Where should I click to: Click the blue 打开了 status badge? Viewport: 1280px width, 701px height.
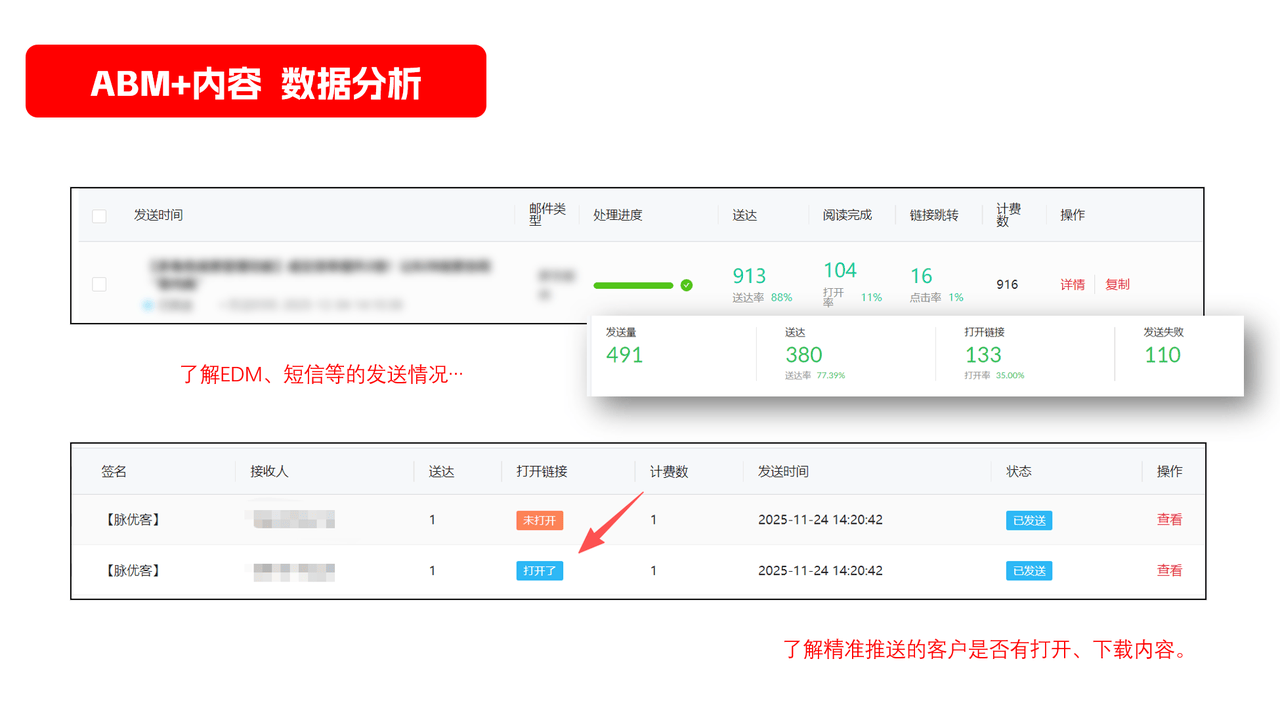pos(539,571)
